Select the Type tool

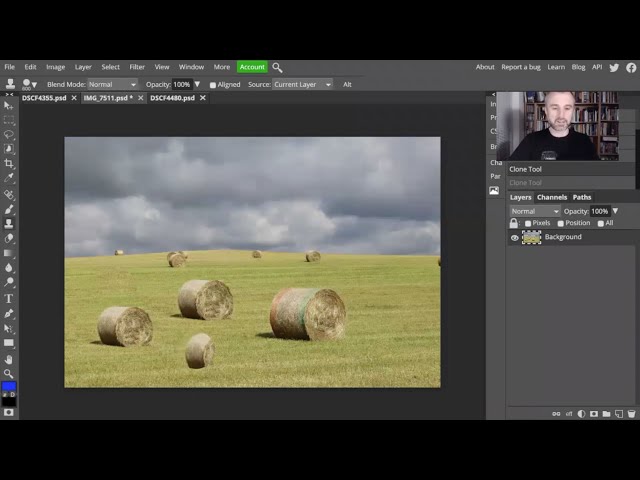(x=9, y=299)
